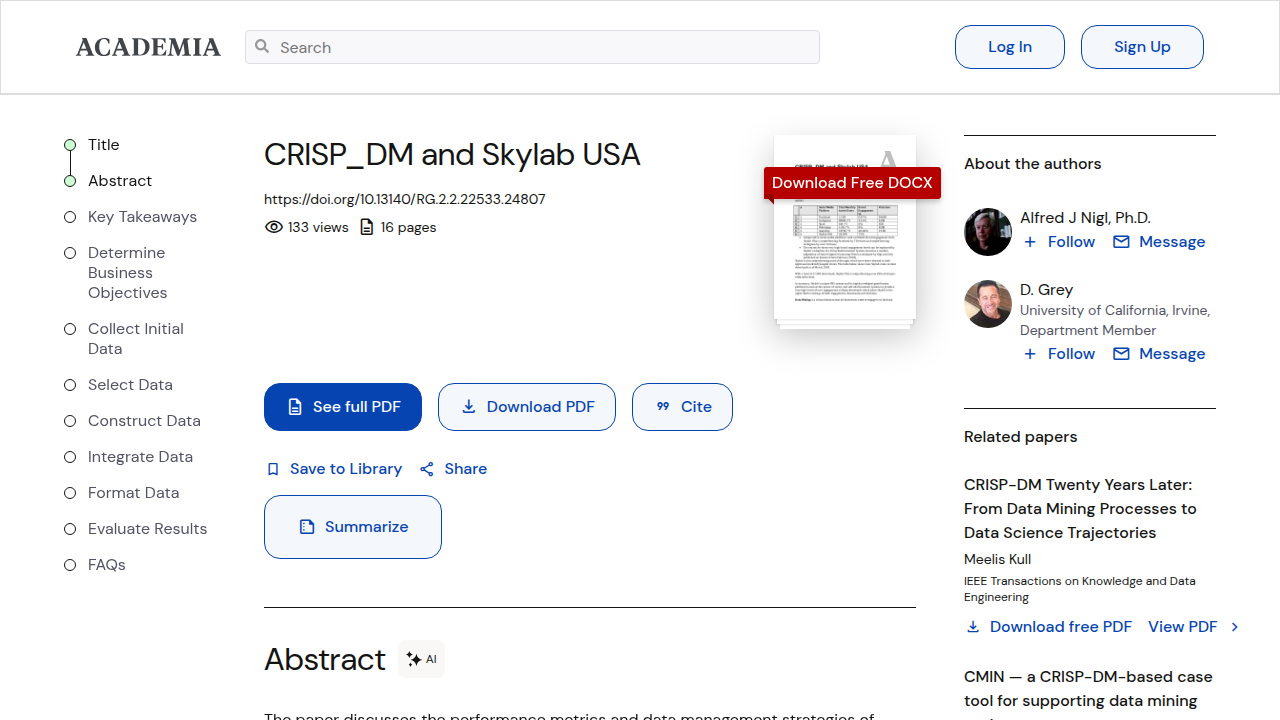This screenshot has width=1280, height=720.
Task: Navigate to Construct Data section
Action: [x=144, y=421]
